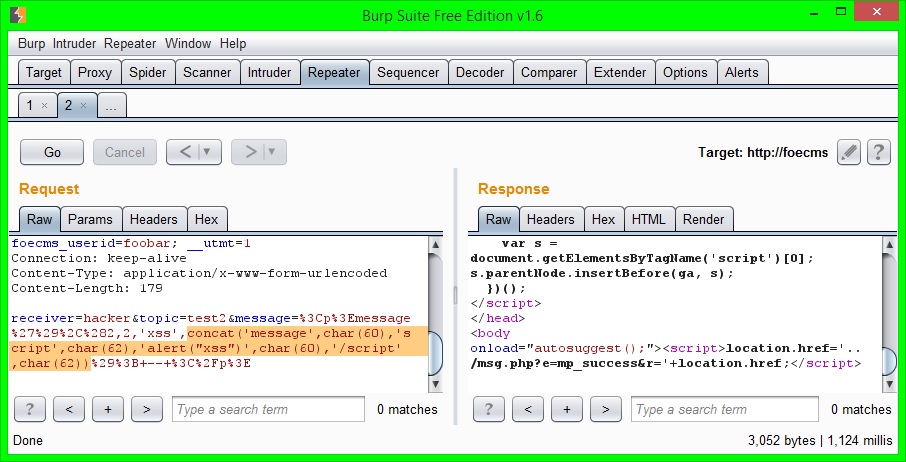Screen dimensions: 906x462
Task: Select request Raw view tab
Action: tap(40, 219)
